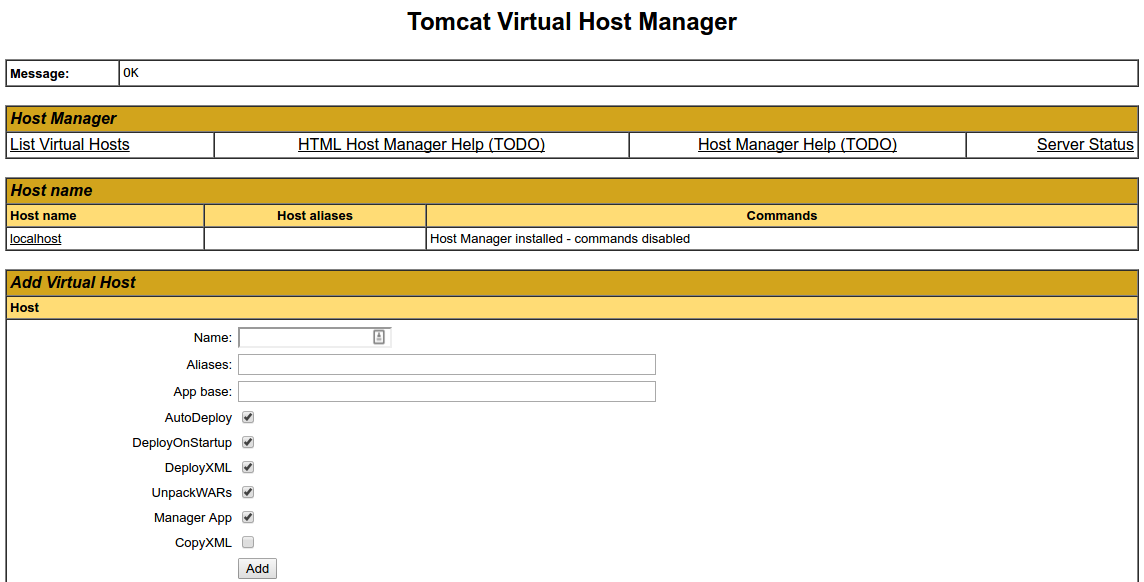
Task: Click the 'Aliases:' label
Action: [x=209, y=365]
